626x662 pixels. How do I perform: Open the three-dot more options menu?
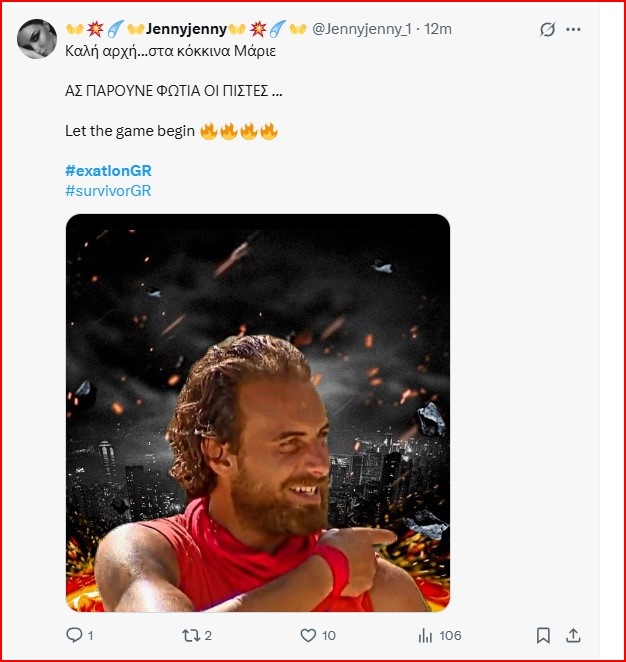[x=573, y=30]
